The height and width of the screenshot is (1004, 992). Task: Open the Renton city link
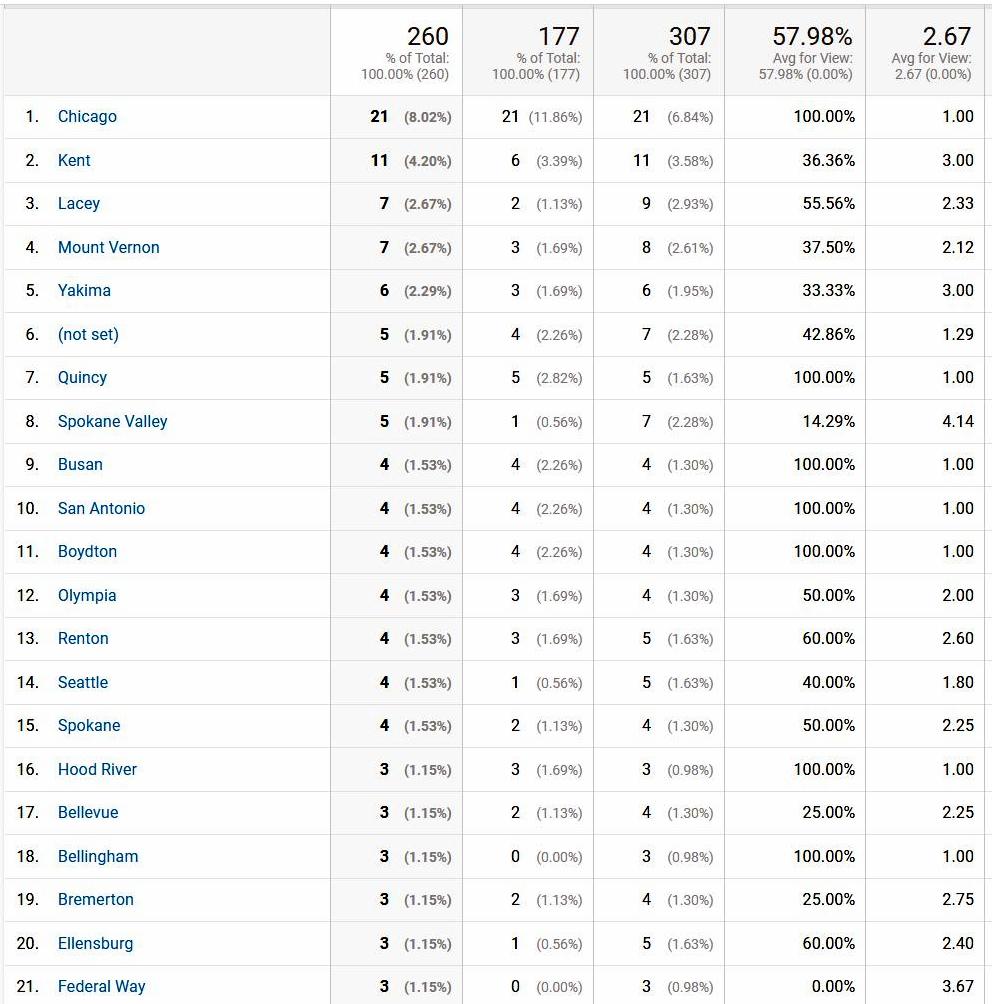83,639
